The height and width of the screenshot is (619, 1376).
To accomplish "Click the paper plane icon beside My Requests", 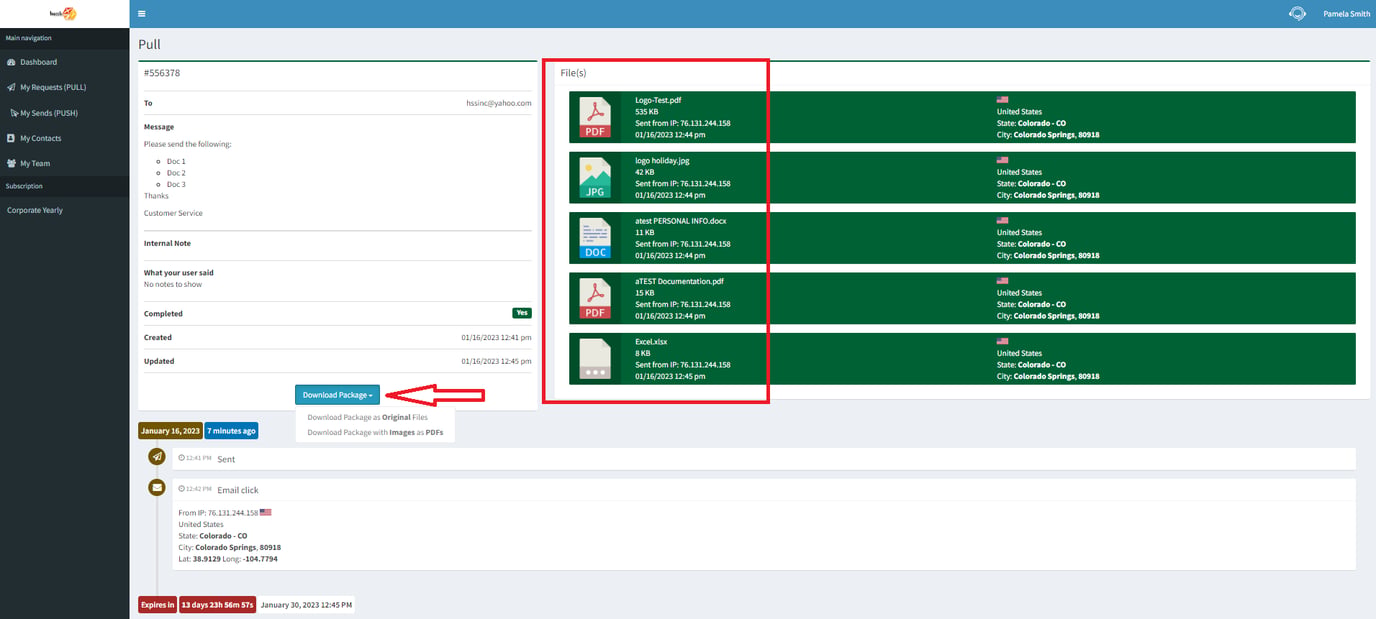I will click(11, 87).
